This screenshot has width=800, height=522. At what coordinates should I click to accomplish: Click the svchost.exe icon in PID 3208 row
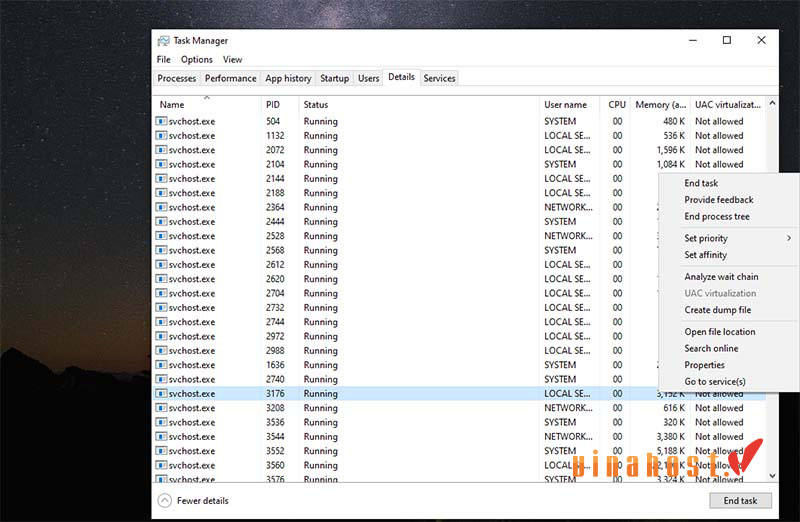point(161,408)
